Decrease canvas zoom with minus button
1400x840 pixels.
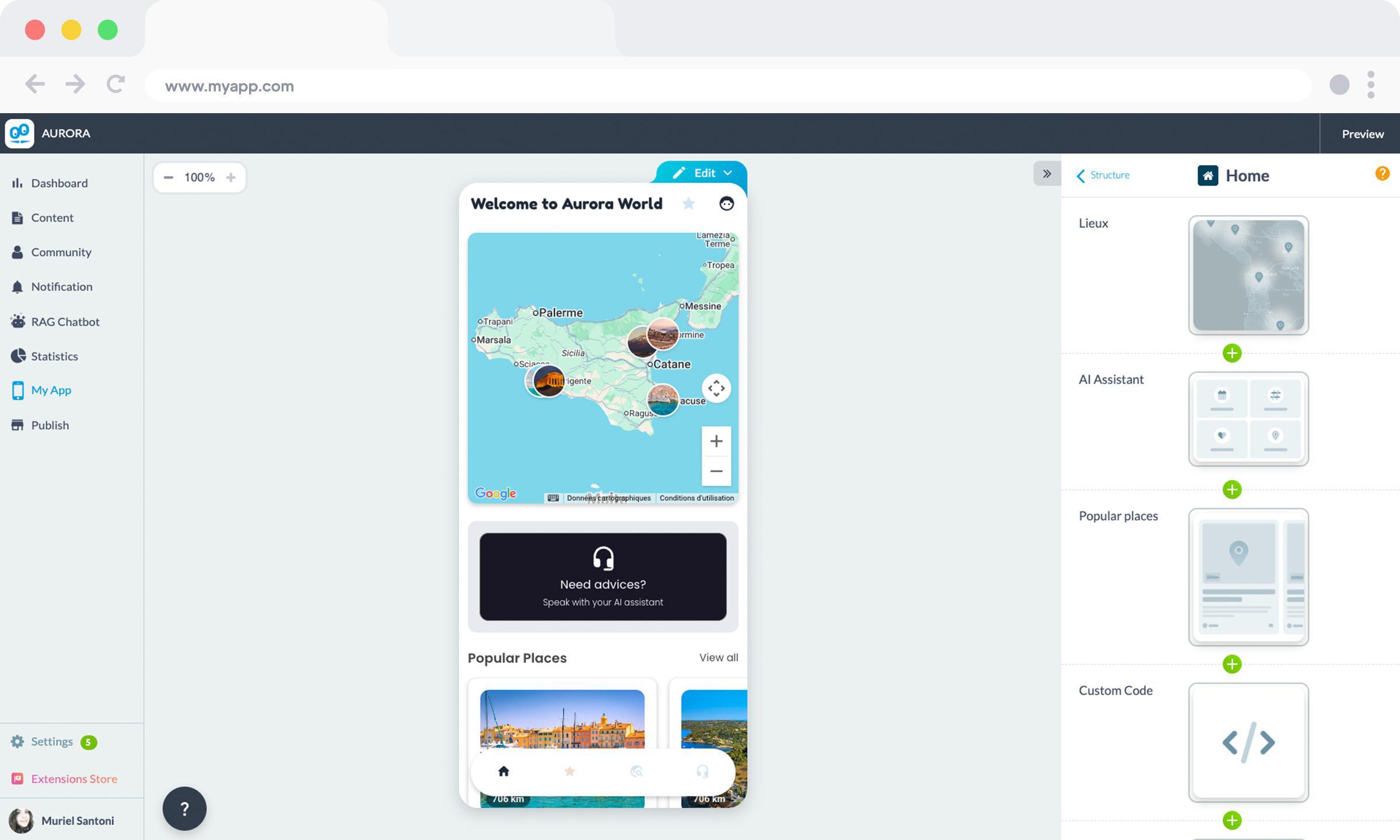169,177
